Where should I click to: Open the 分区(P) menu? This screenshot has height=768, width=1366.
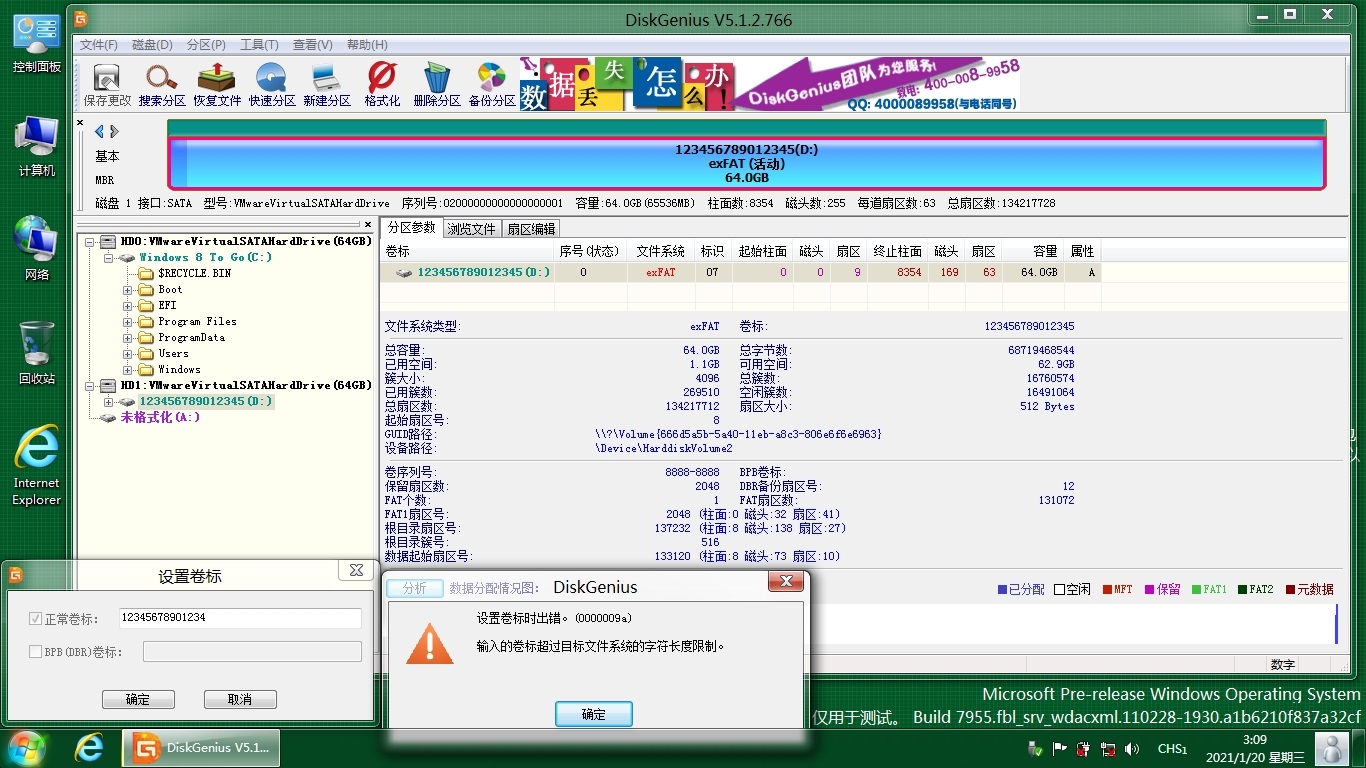point(206,45)
